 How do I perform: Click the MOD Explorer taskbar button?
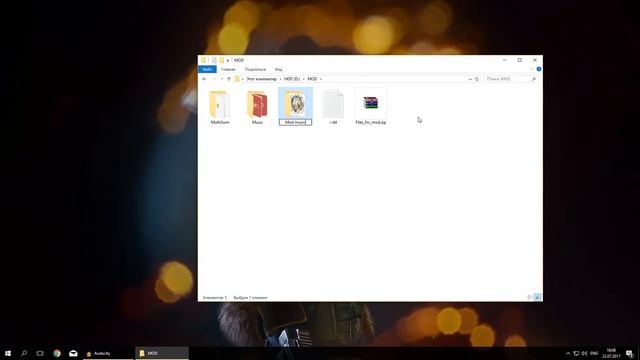[162, 353]
